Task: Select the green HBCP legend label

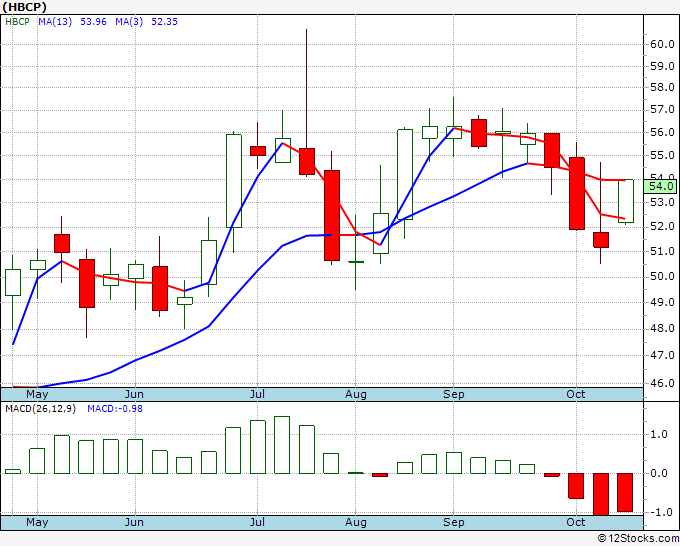Action: (17, 22)
